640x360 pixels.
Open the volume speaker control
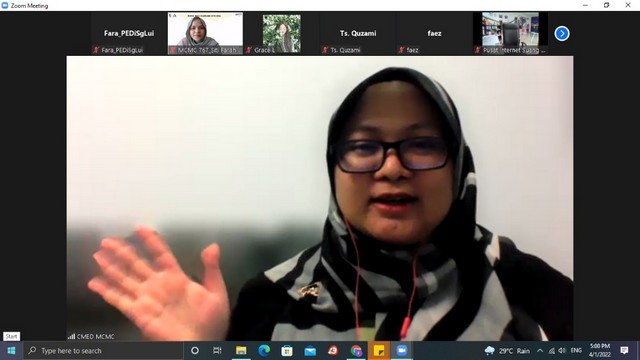tap(562, 351)
